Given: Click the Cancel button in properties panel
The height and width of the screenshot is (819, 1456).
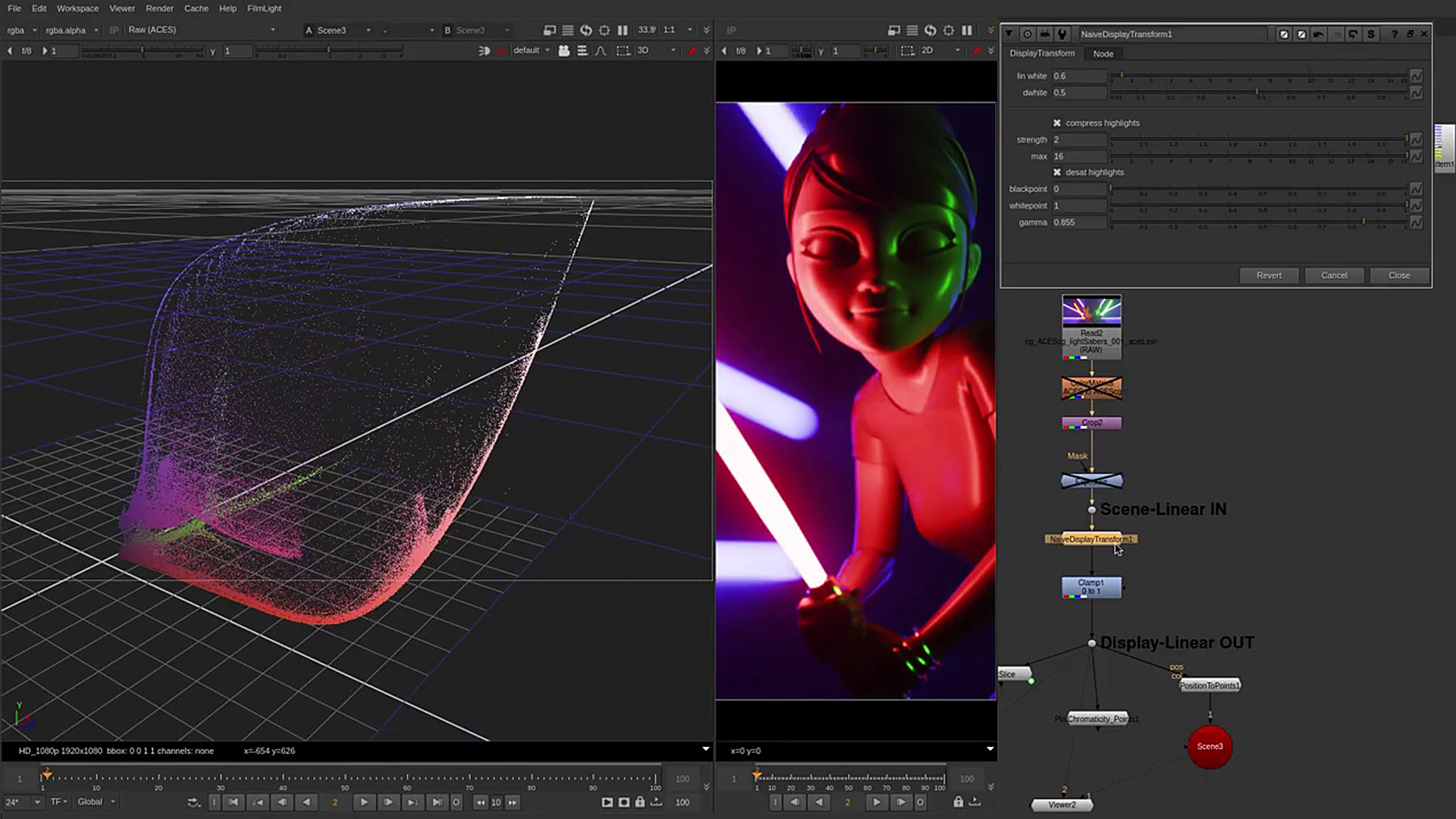Looking at the screenshot, I should (1334, 275).
